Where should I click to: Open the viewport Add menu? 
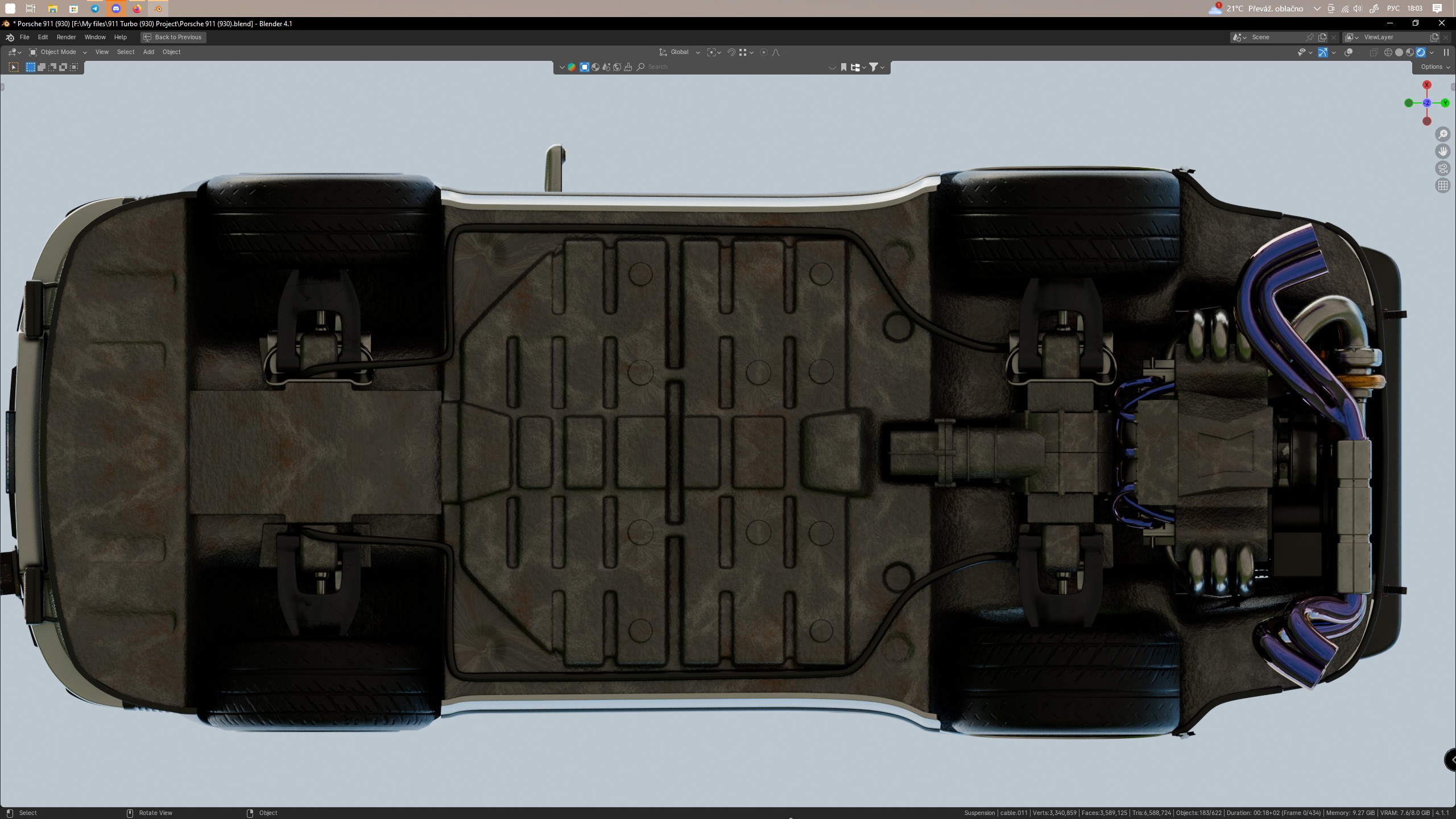148,52
